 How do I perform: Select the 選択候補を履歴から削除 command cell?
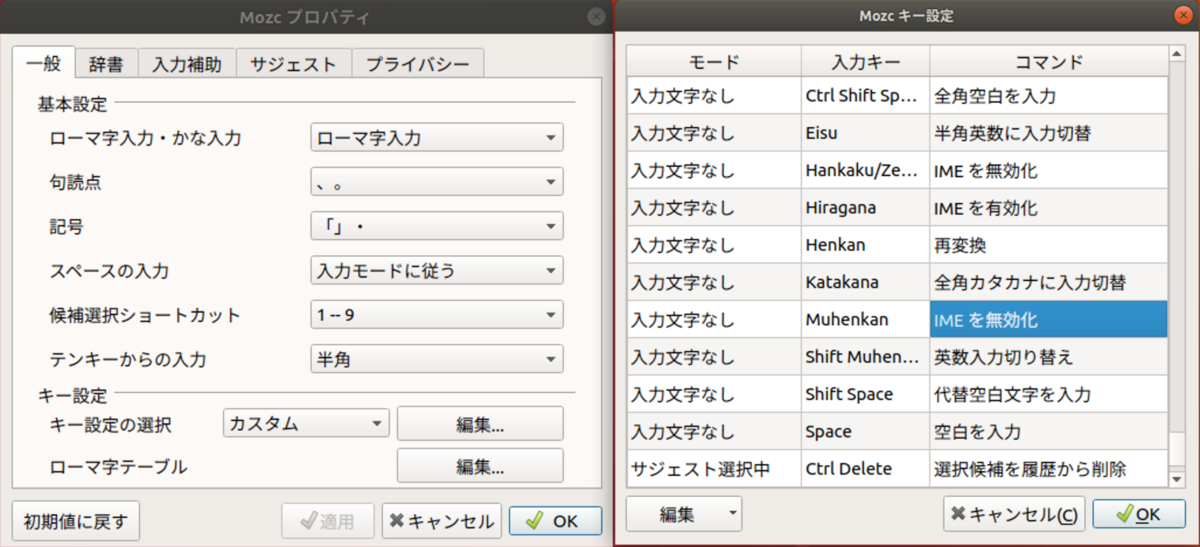pyautogui.click(x=1048, y=468)
